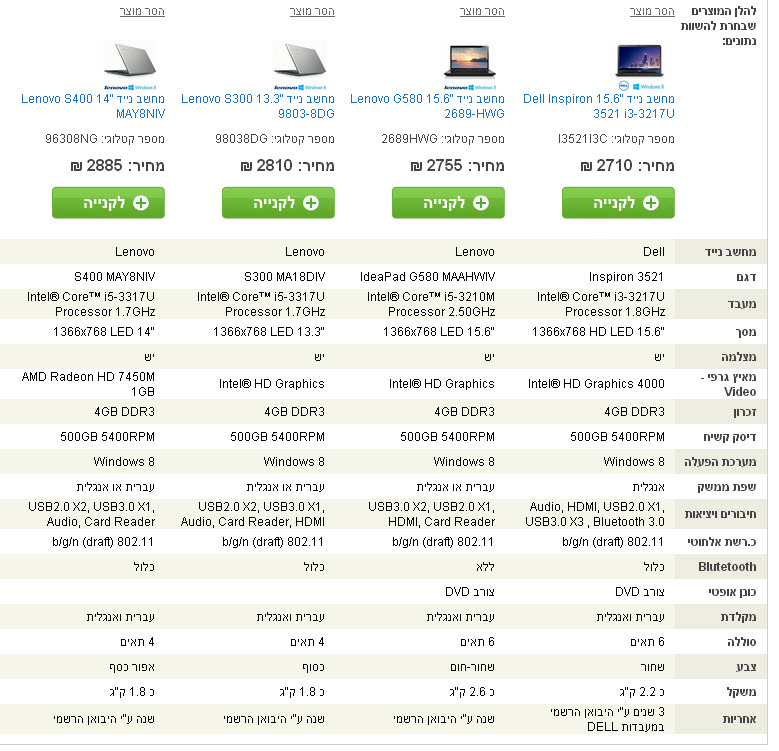Open the Lenovo S400 laptop product image

tap(130, 62)
